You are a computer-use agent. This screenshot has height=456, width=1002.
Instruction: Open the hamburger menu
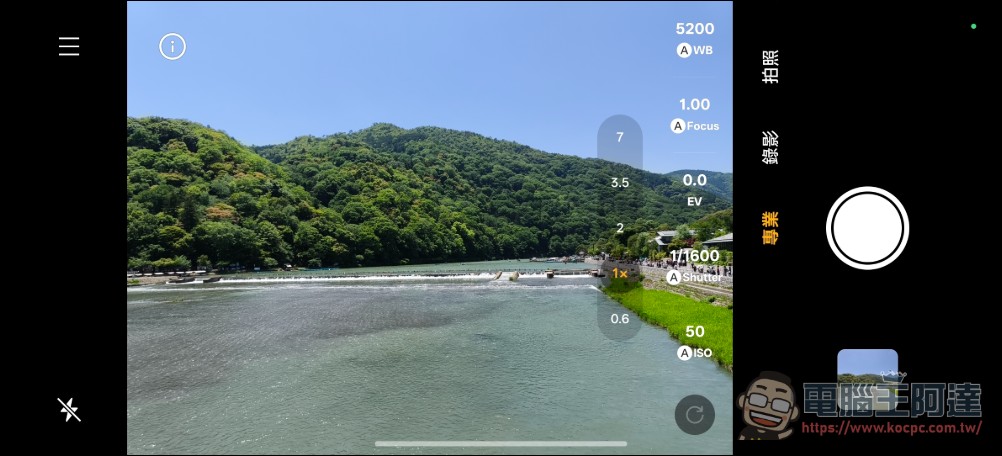[69, 46]
